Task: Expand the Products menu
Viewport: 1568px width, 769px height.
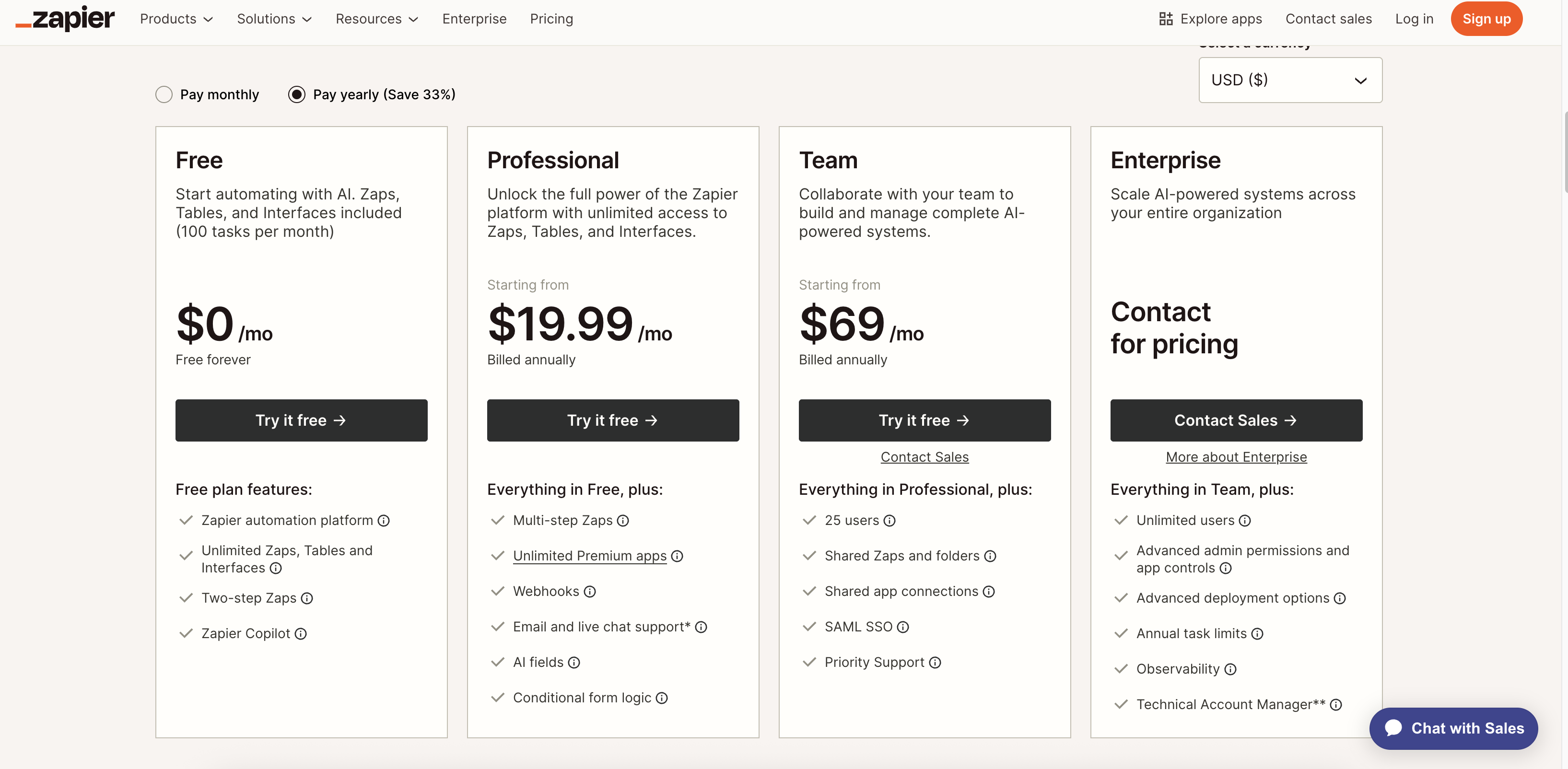Action: click(x=176, y=19)
